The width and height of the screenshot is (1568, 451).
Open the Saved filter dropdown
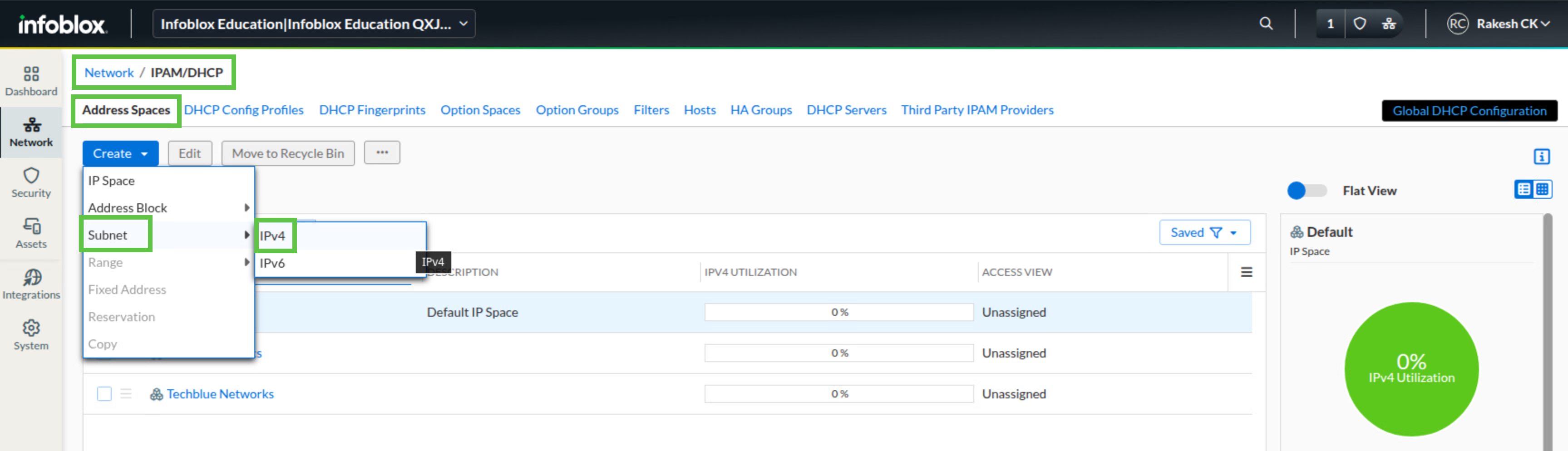1205,232
